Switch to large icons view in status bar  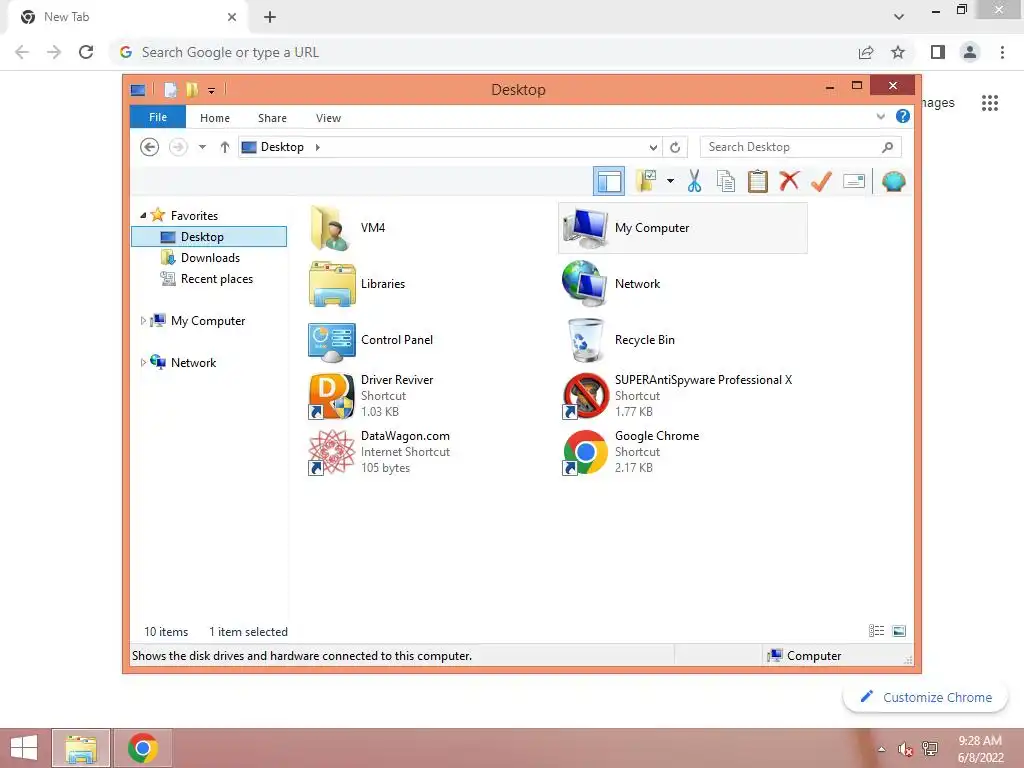pos(899,631)
